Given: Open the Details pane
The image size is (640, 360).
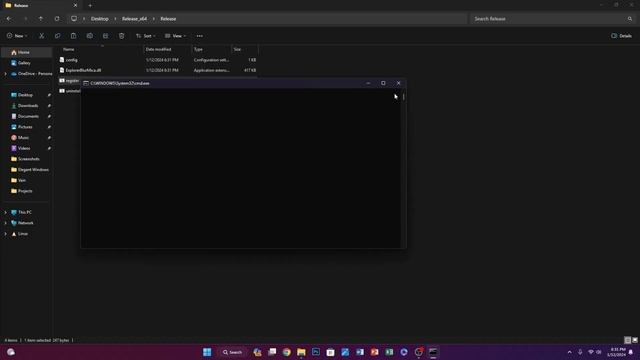Looking at the screenshot, I should pos(621,36).
